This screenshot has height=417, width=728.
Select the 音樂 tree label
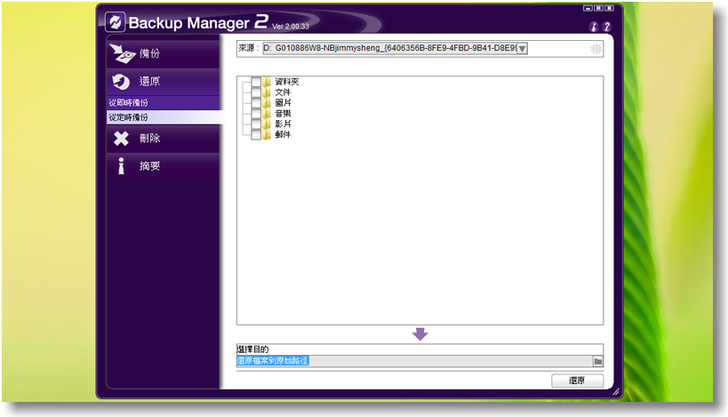coord(283,113)
